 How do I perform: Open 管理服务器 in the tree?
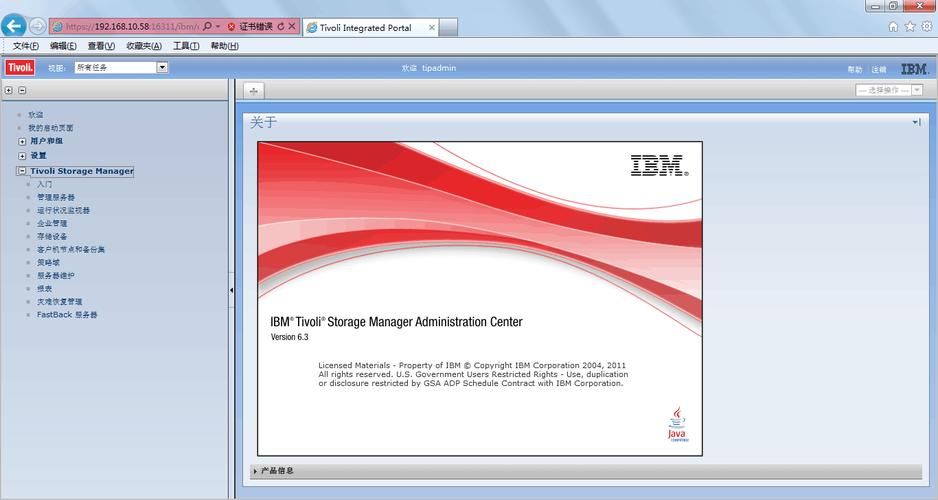click(56, 197)
